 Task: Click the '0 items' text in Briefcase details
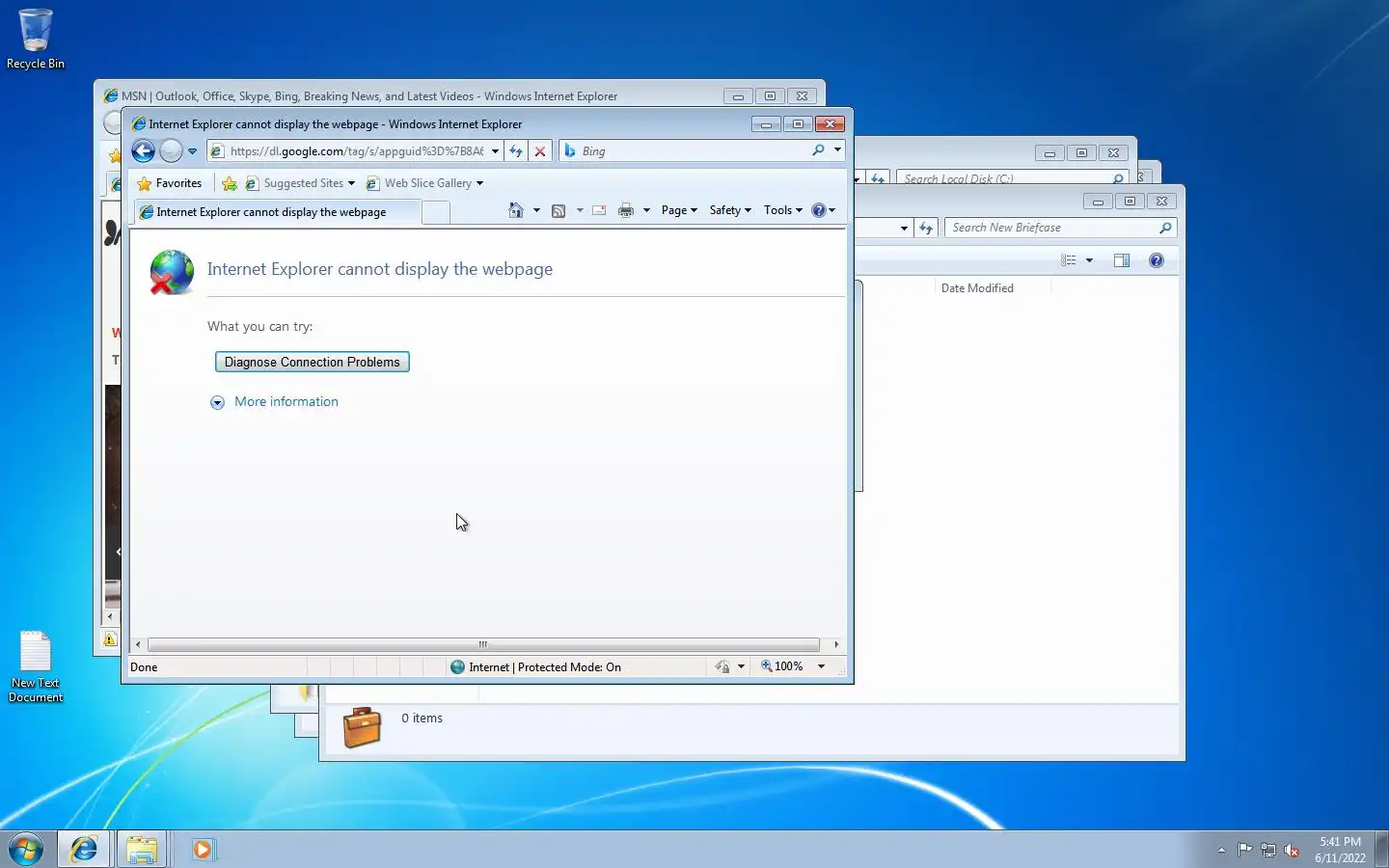[x=422, y=719]
